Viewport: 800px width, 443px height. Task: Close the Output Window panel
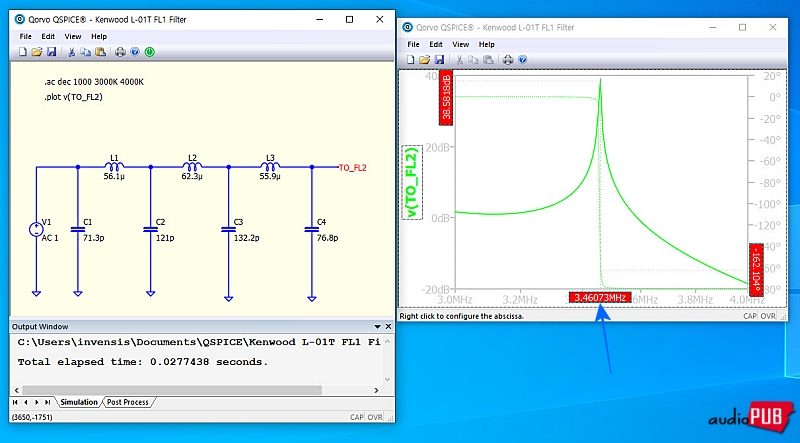pos(388,327)
